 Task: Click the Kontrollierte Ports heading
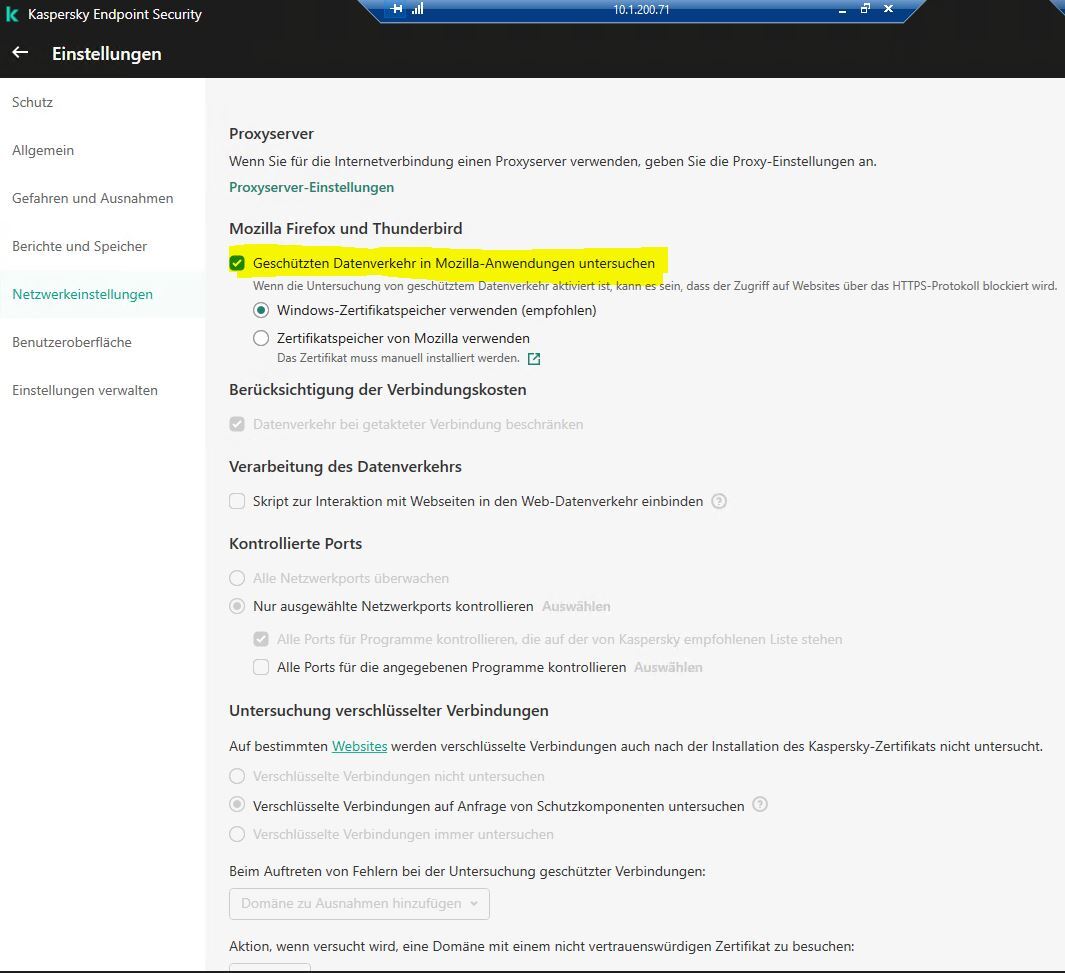(x=295, y=544)
